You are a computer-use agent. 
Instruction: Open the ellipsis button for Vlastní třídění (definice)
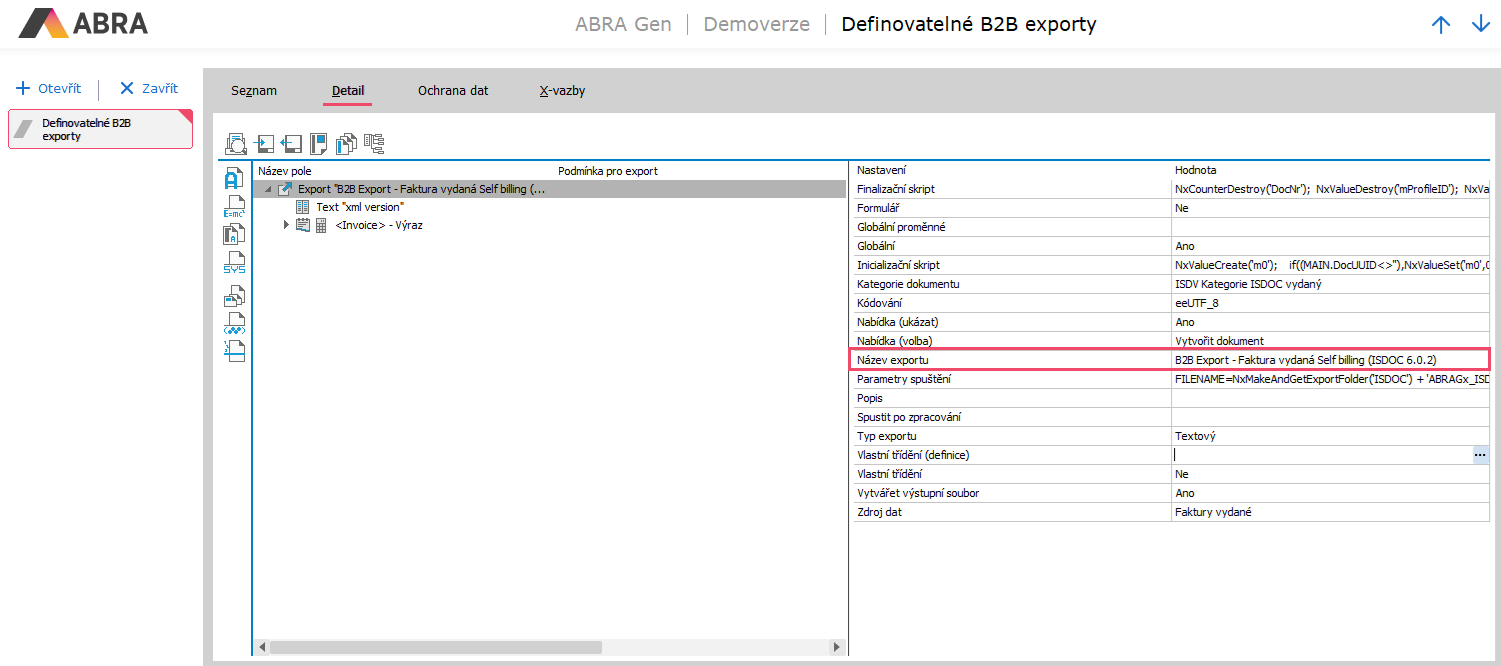pos(1480,455)
